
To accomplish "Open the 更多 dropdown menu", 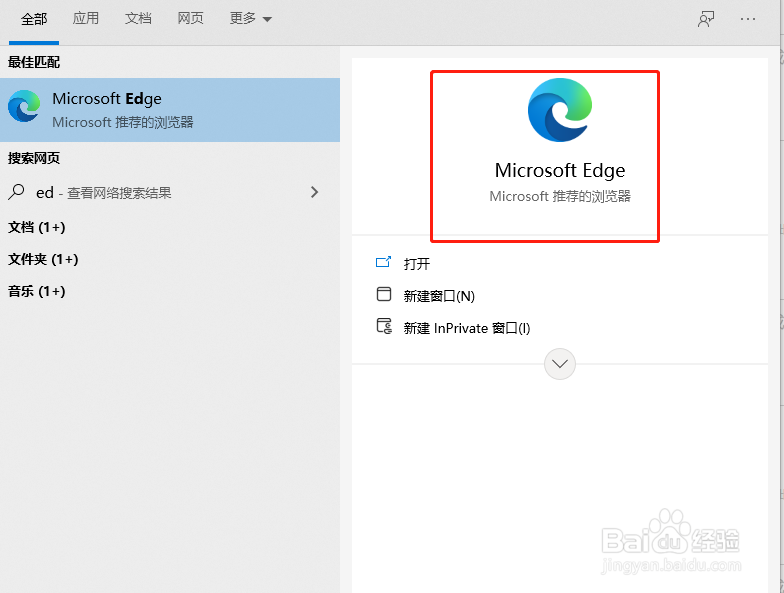I will 250,18.
